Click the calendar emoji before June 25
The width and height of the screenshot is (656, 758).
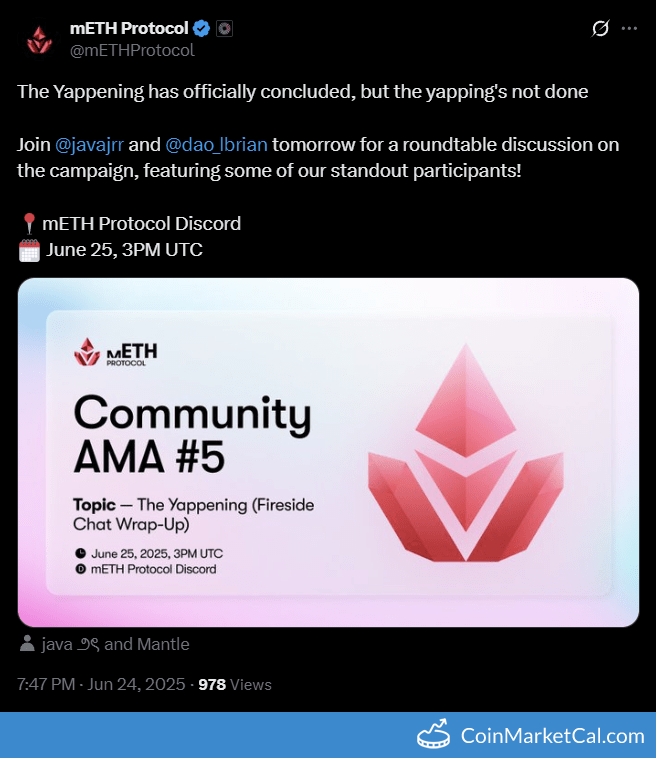29,250
